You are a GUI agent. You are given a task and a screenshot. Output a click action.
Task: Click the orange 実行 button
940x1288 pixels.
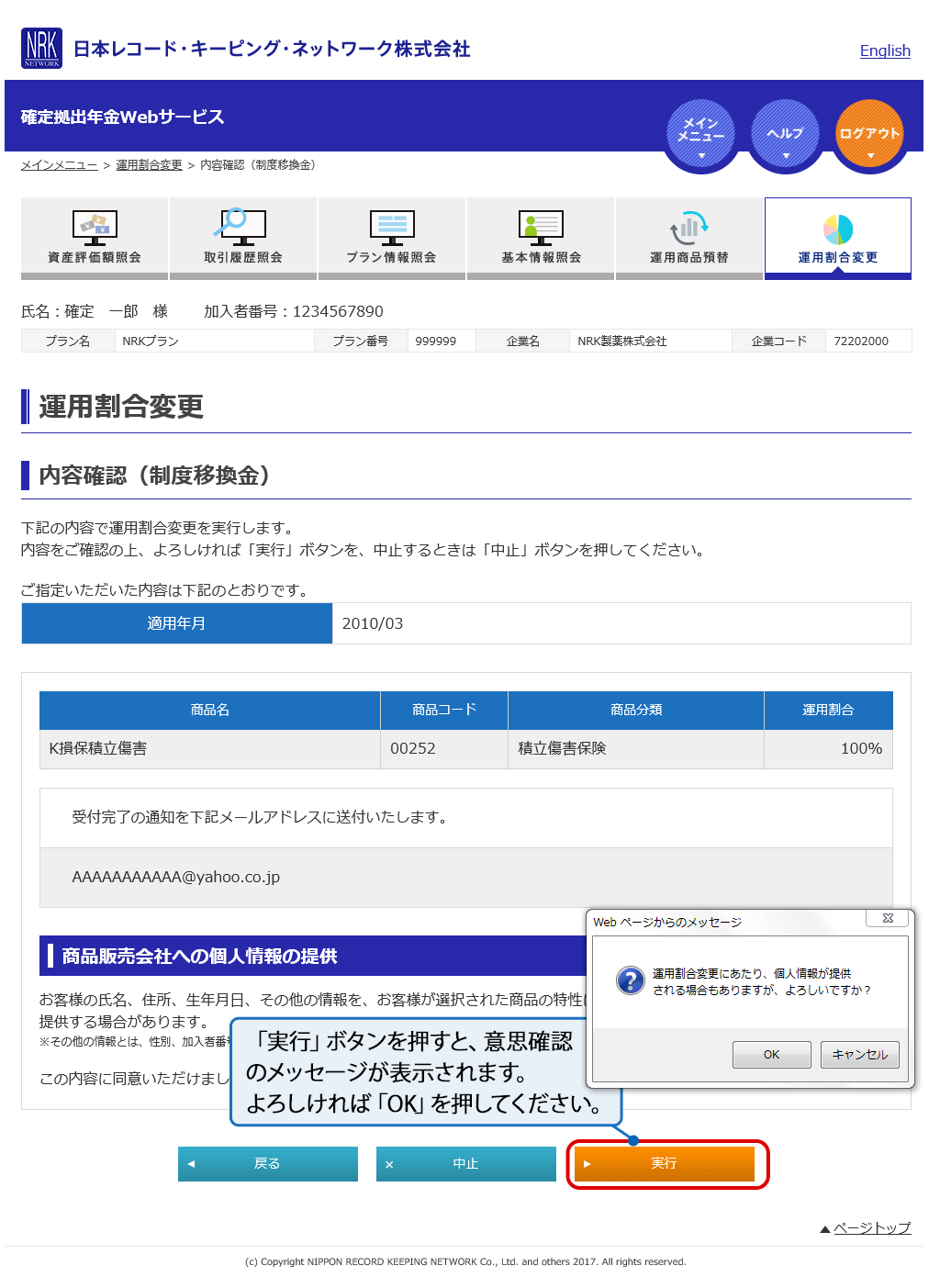click(x=664, y=1163)
